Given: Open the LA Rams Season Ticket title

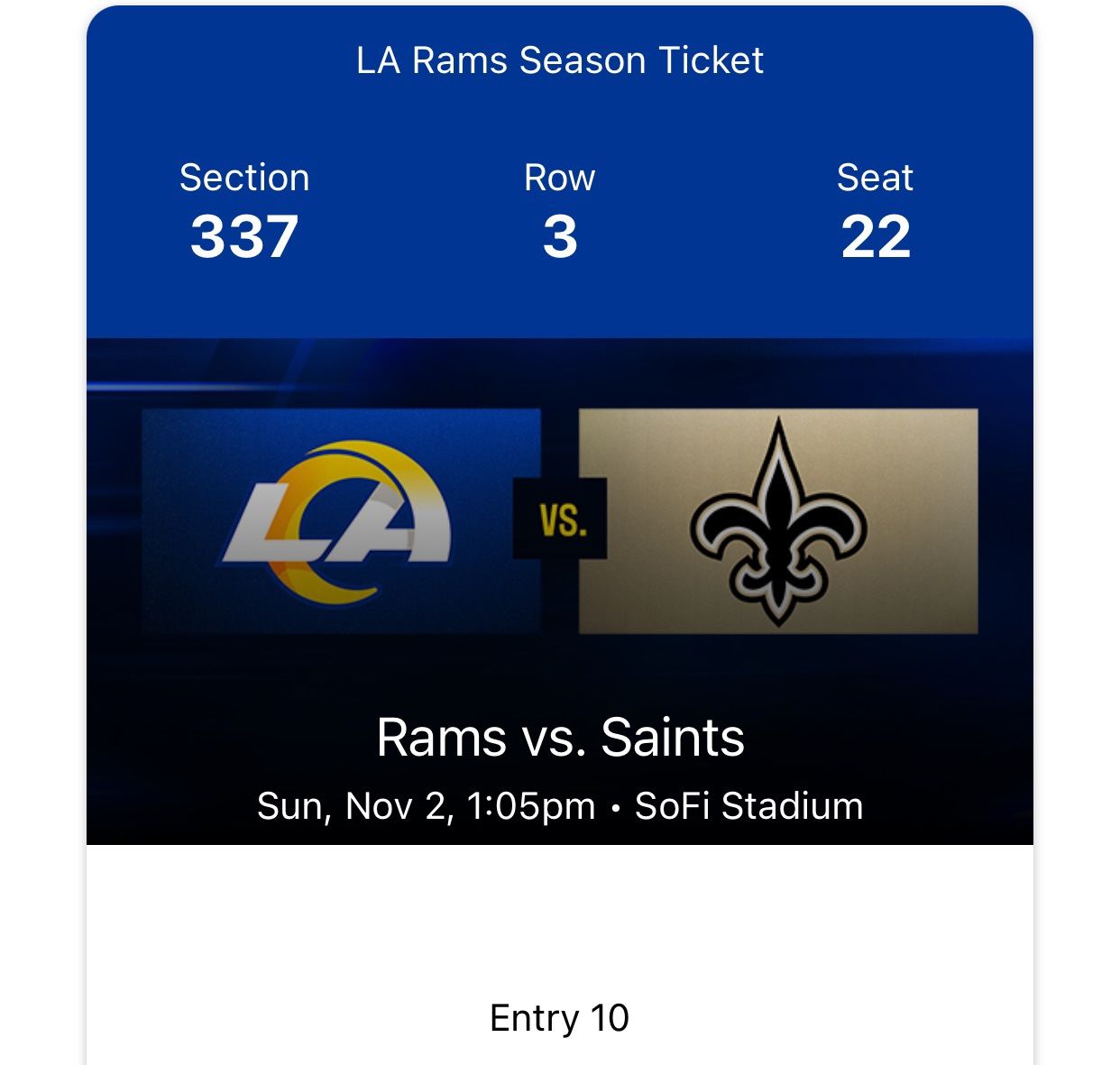Looking at the screenshot, I should 559,60.
